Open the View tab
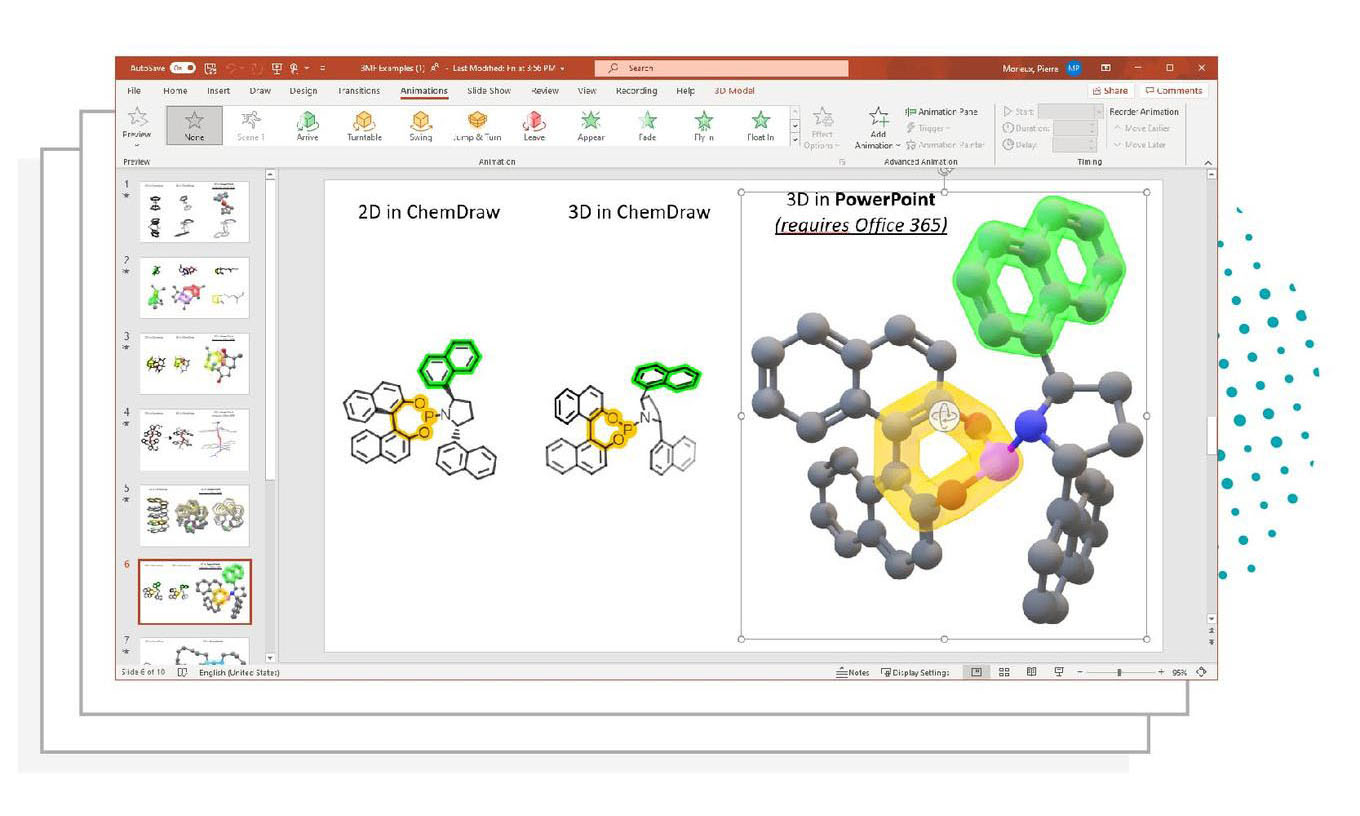Image resolution: width=1360 pixels, height=816 pixels. click(587, 91)
